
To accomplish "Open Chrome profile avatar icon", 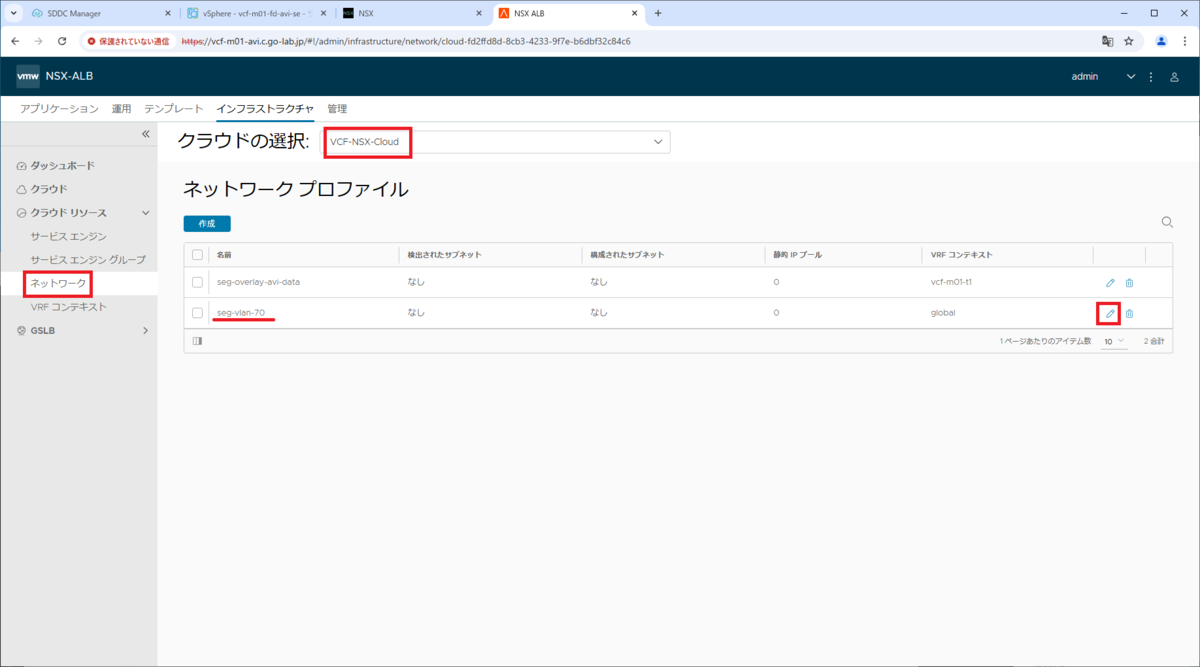I will click(x=1161, y=42).
